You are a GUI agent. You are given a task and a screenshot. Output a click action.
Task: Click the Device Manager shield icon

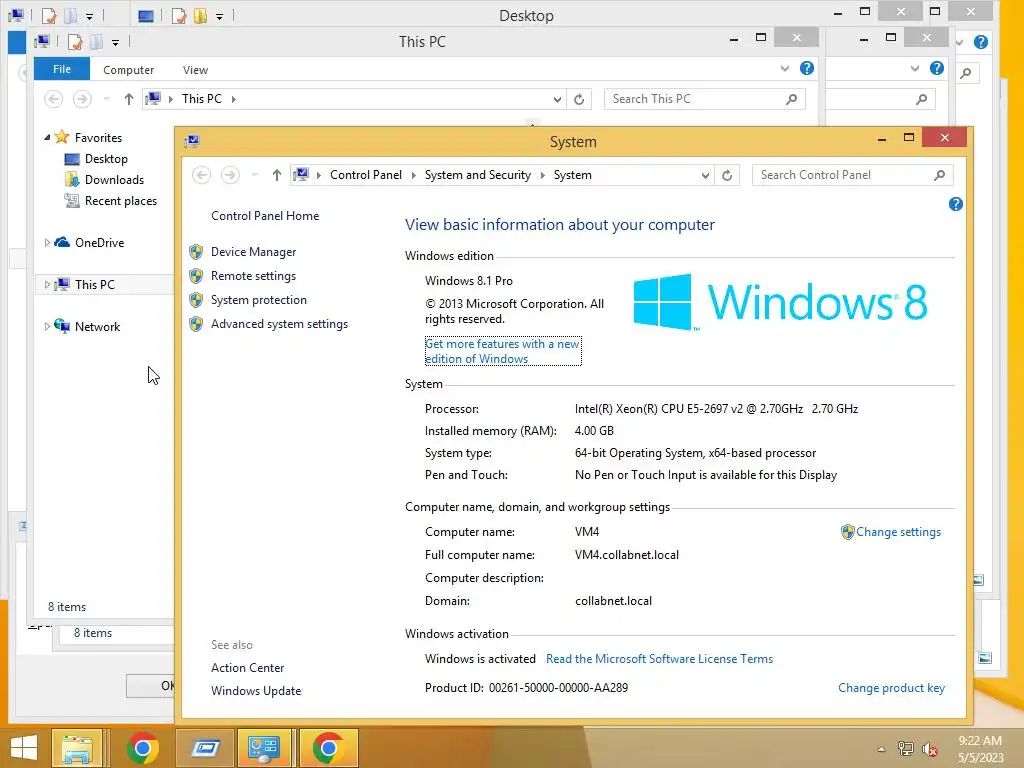[196, 252]
